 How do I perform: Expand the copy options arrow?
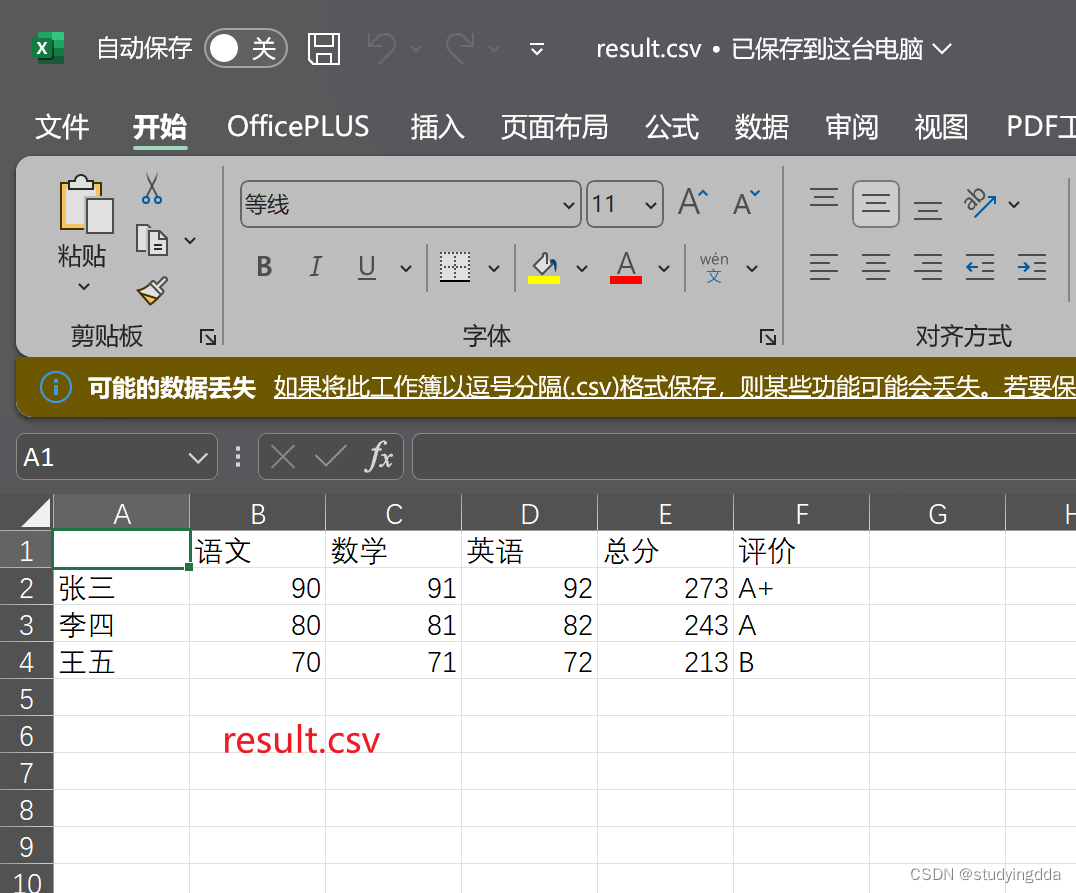(x=190, y=241)
